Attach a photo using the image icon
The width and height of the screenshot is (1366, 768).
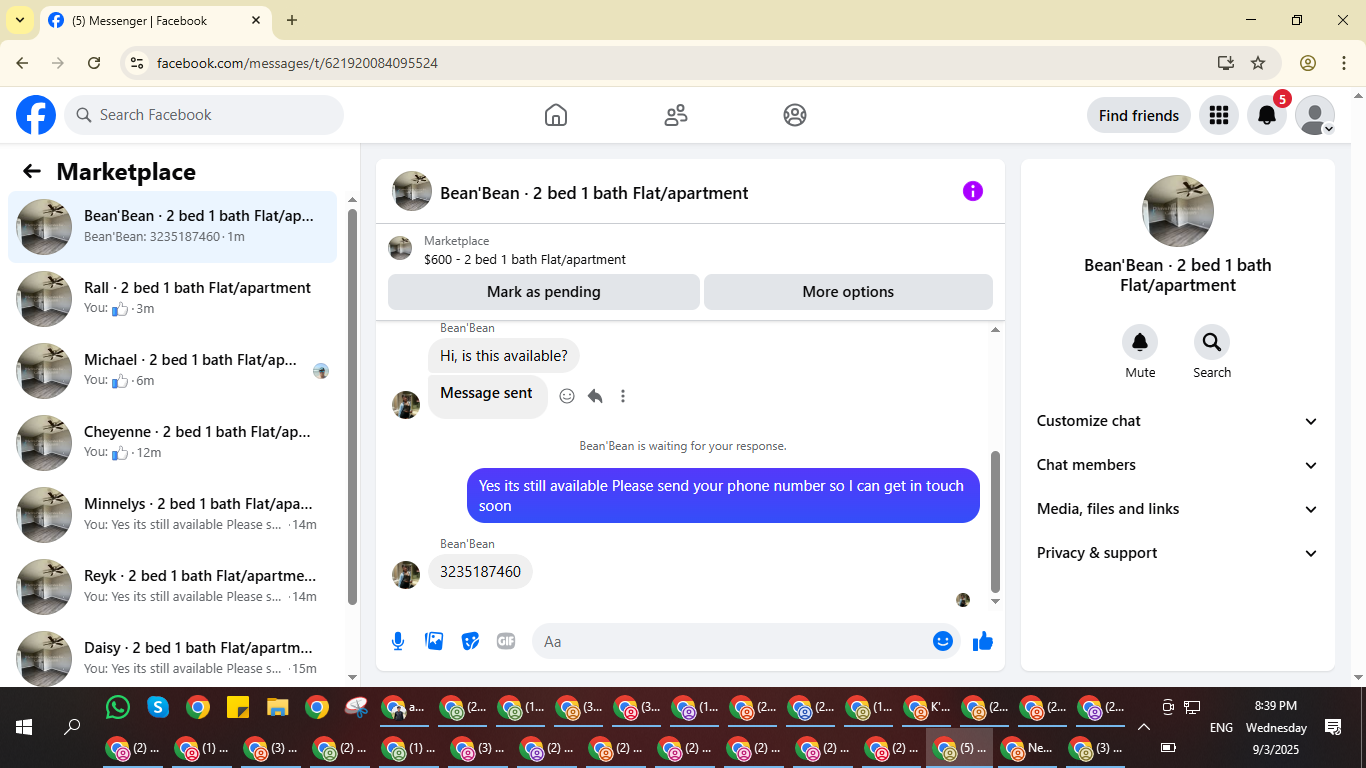click(434, 641)
